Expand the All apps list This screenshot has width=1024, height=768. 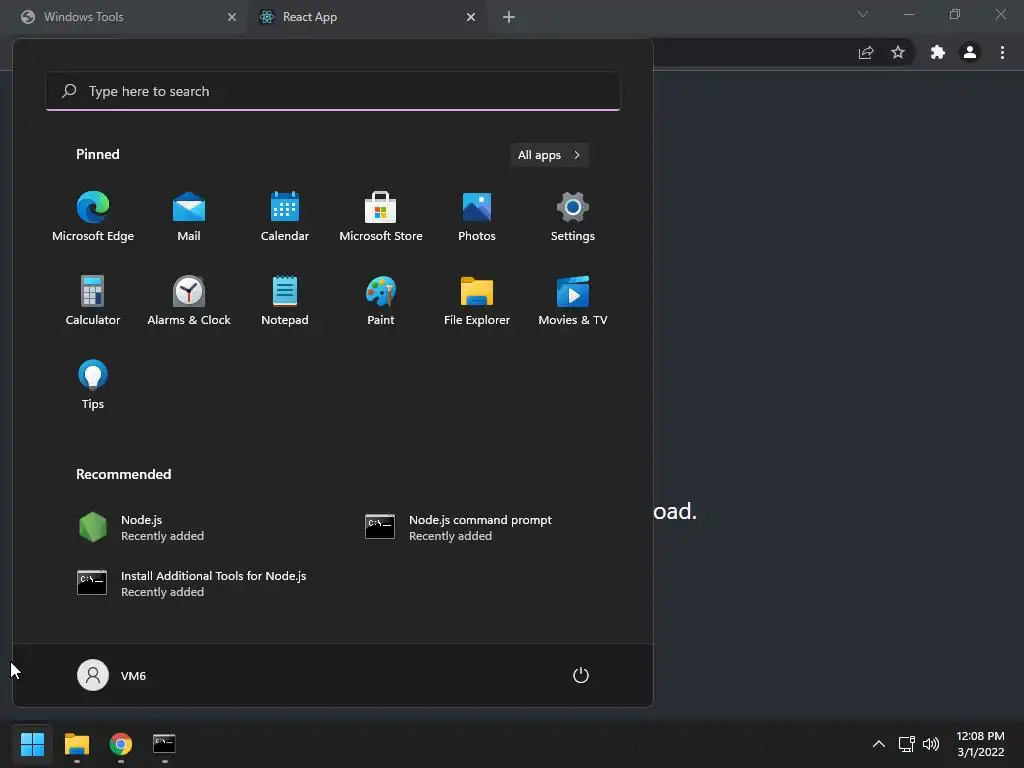(x=549, y=155)
